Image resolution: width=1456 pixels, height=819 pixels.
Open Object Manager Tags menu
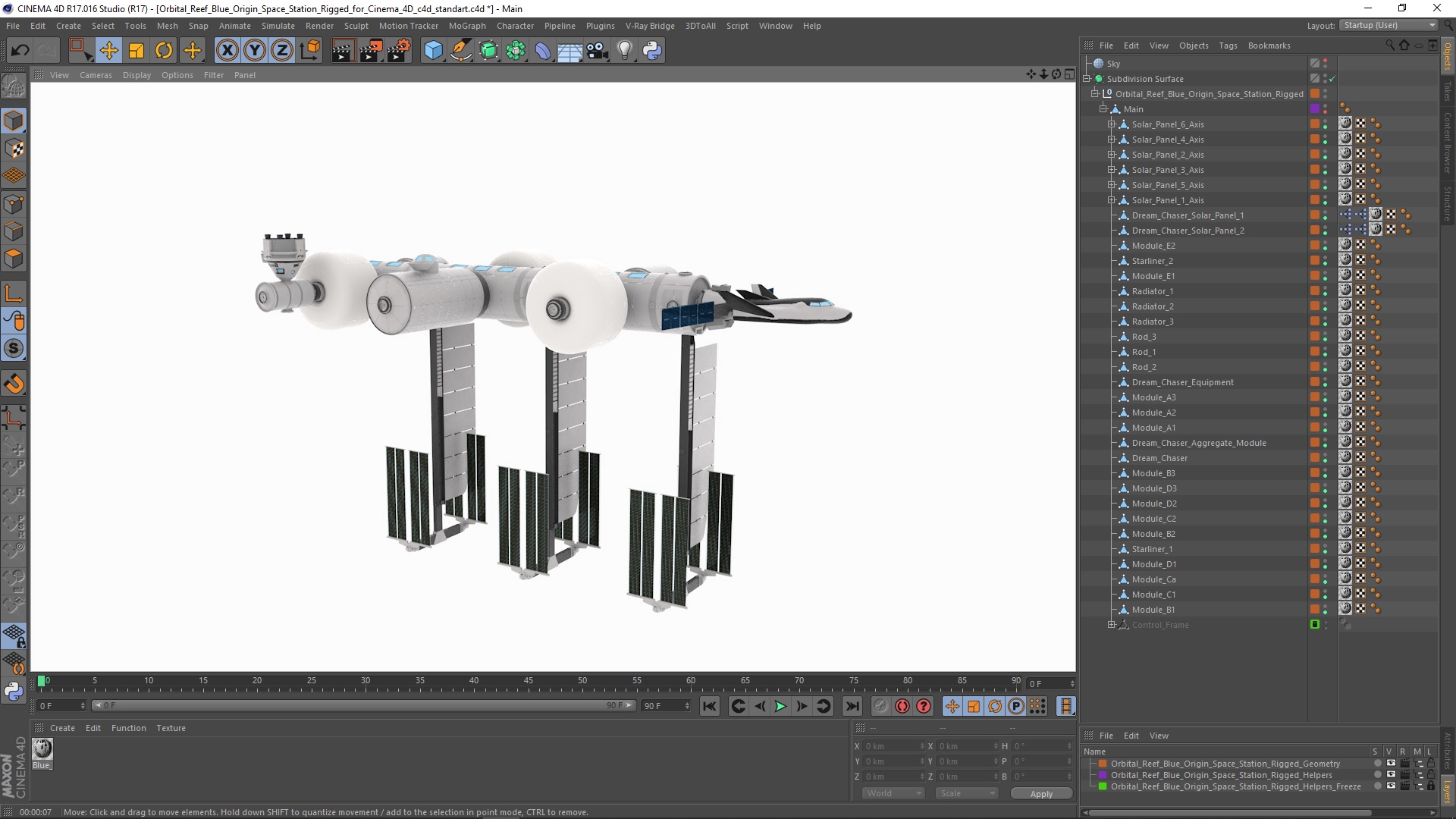(x=1228, y=45)
